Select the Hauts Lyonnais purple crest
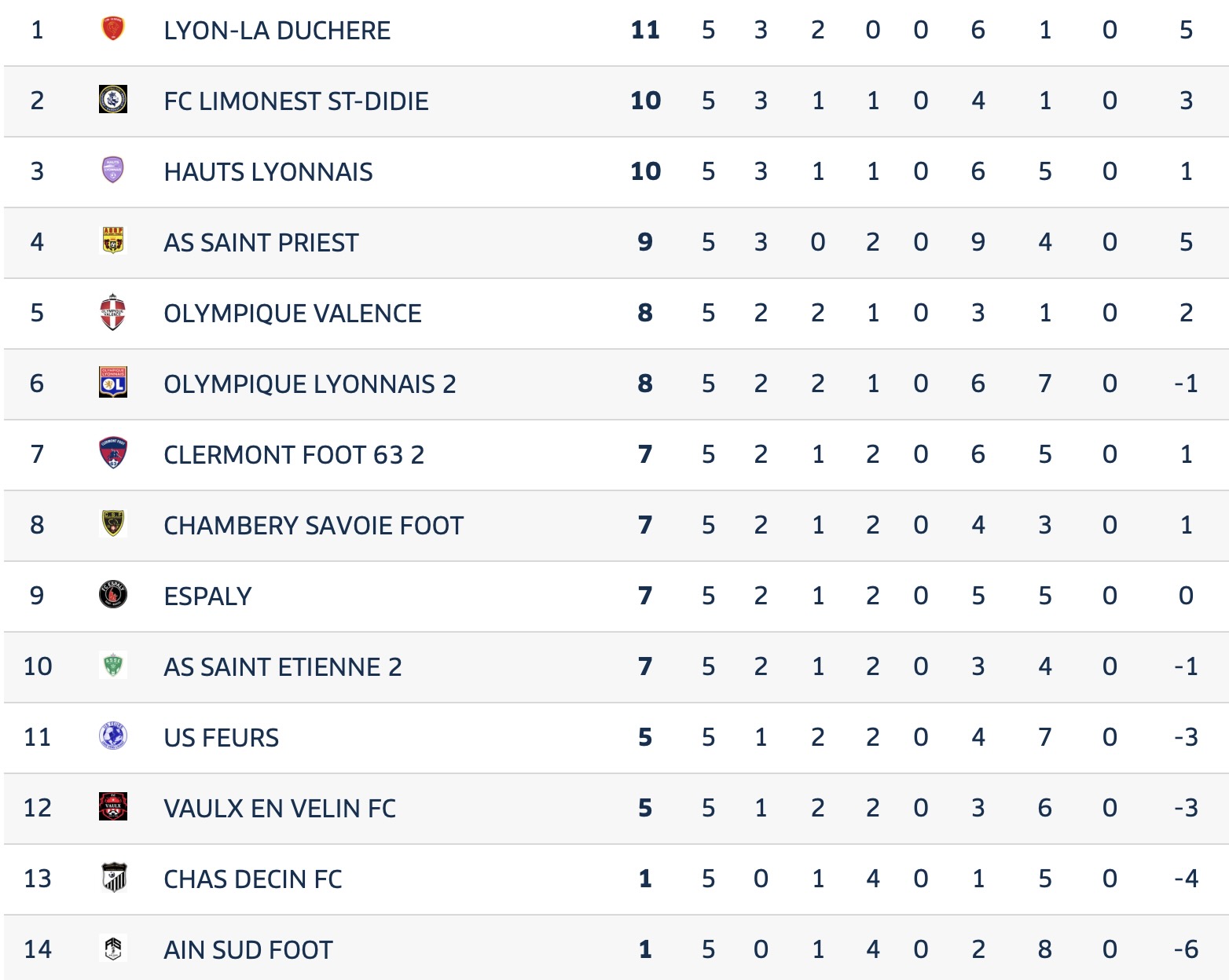Image resolution: width=1229 pixels, height=980 pixels. coord(113,171)
